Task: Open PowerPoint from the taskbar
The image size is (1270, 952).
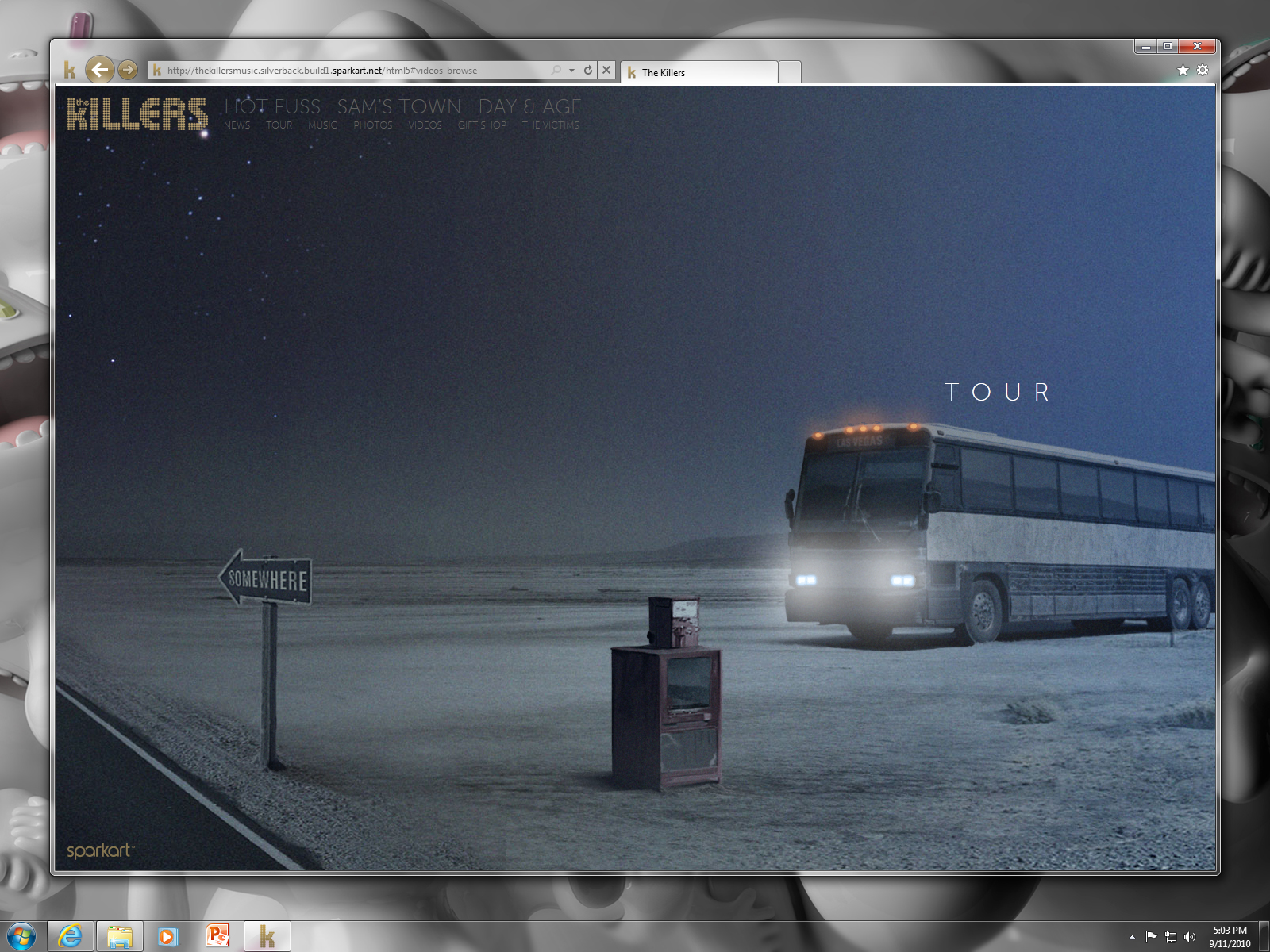Action: click(x=217, y=936)
